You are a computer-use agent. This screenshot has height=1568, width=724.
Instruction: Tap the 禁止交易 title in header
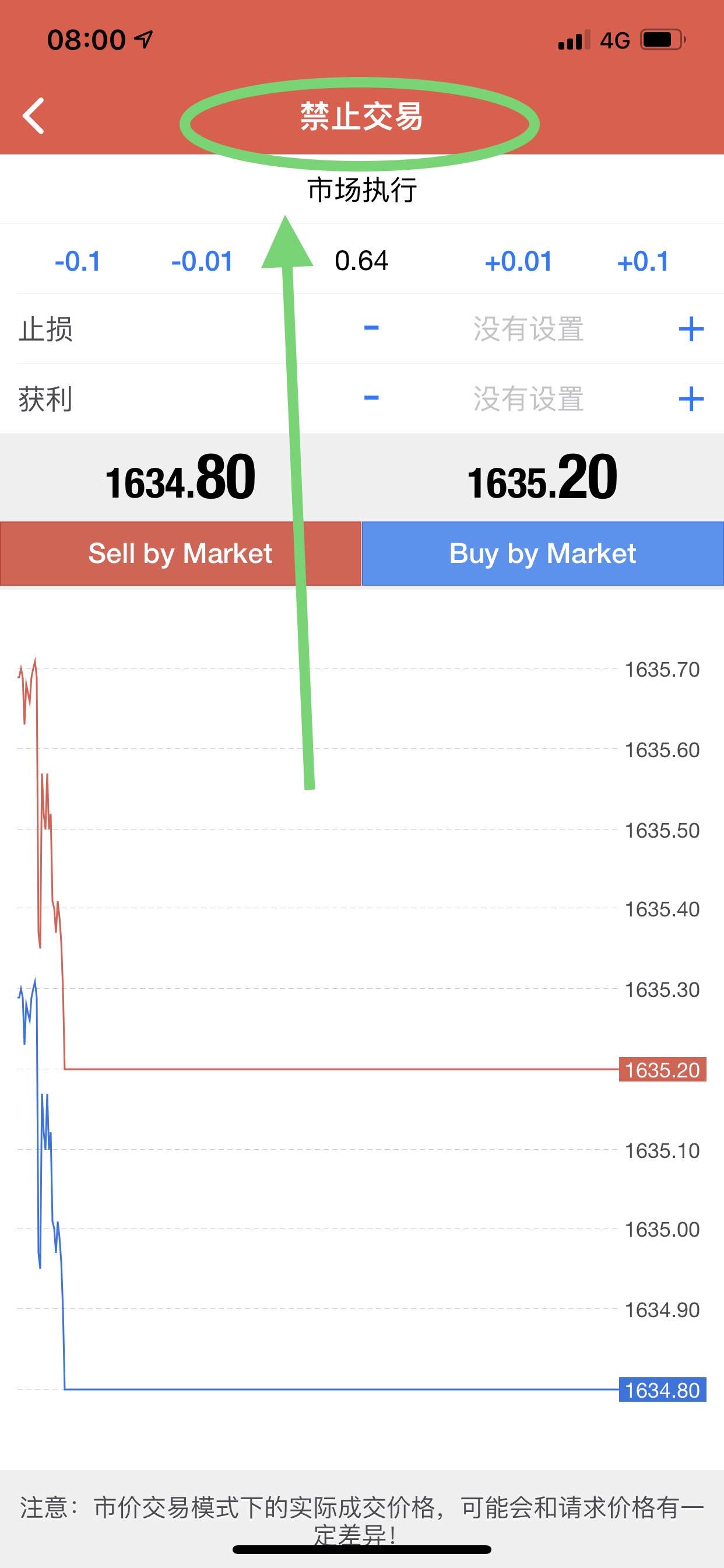click(361, 116)
